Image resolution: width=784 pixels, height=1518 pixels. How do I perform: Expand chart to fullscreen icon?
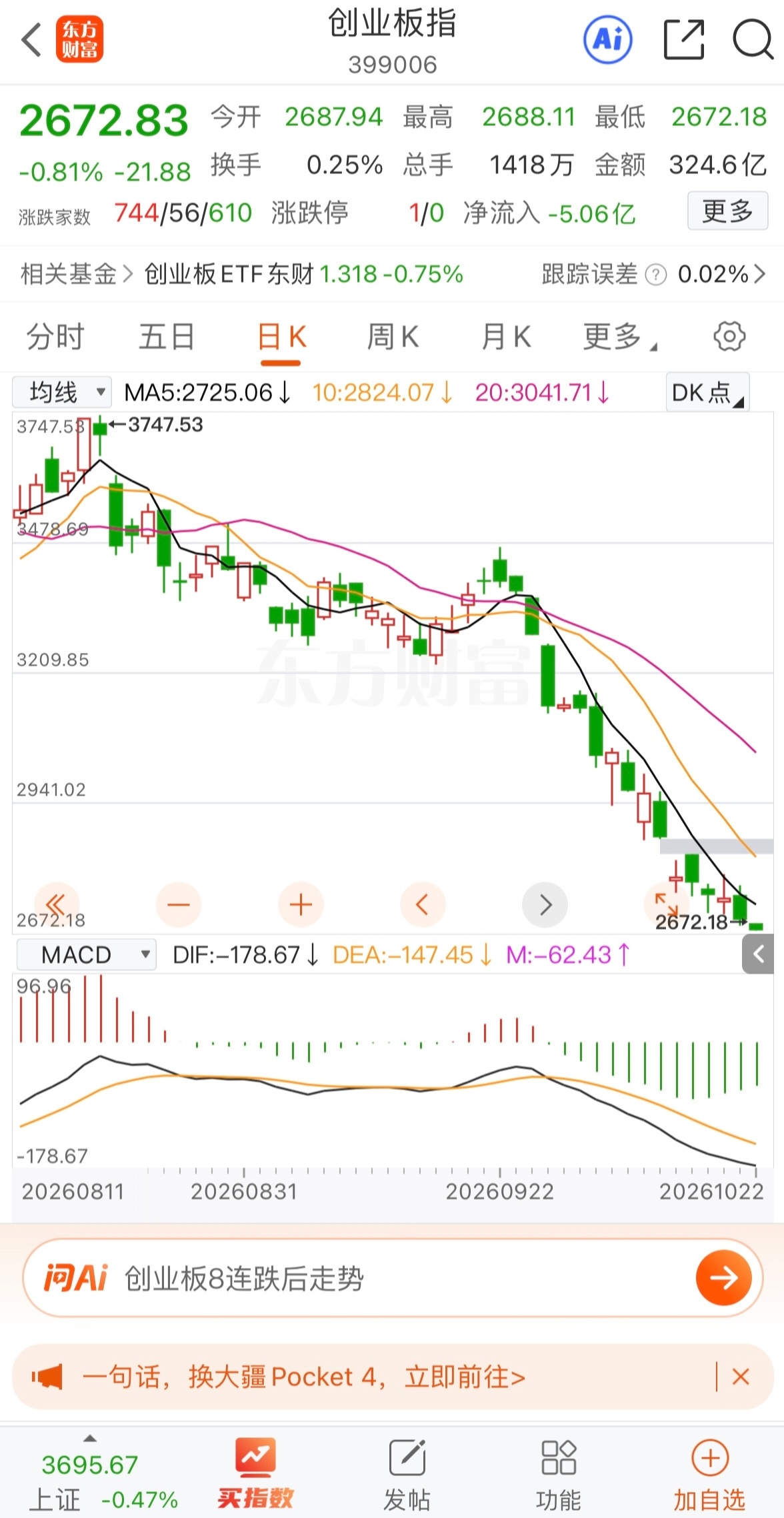pos(667,904)
